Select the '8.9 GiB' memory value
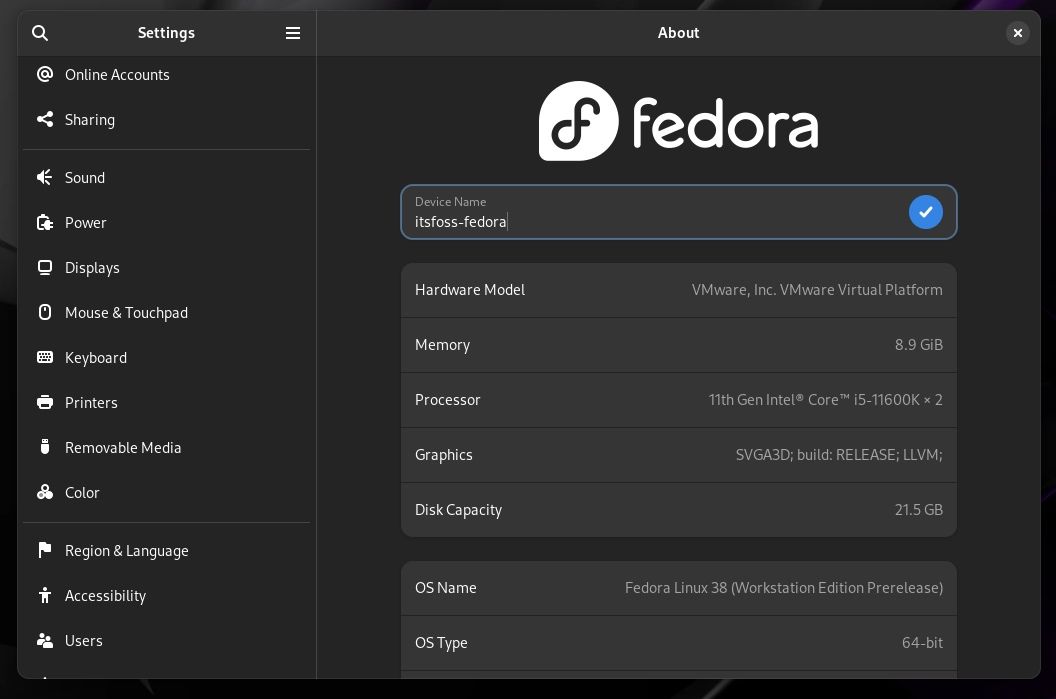 tap(919, 345)
